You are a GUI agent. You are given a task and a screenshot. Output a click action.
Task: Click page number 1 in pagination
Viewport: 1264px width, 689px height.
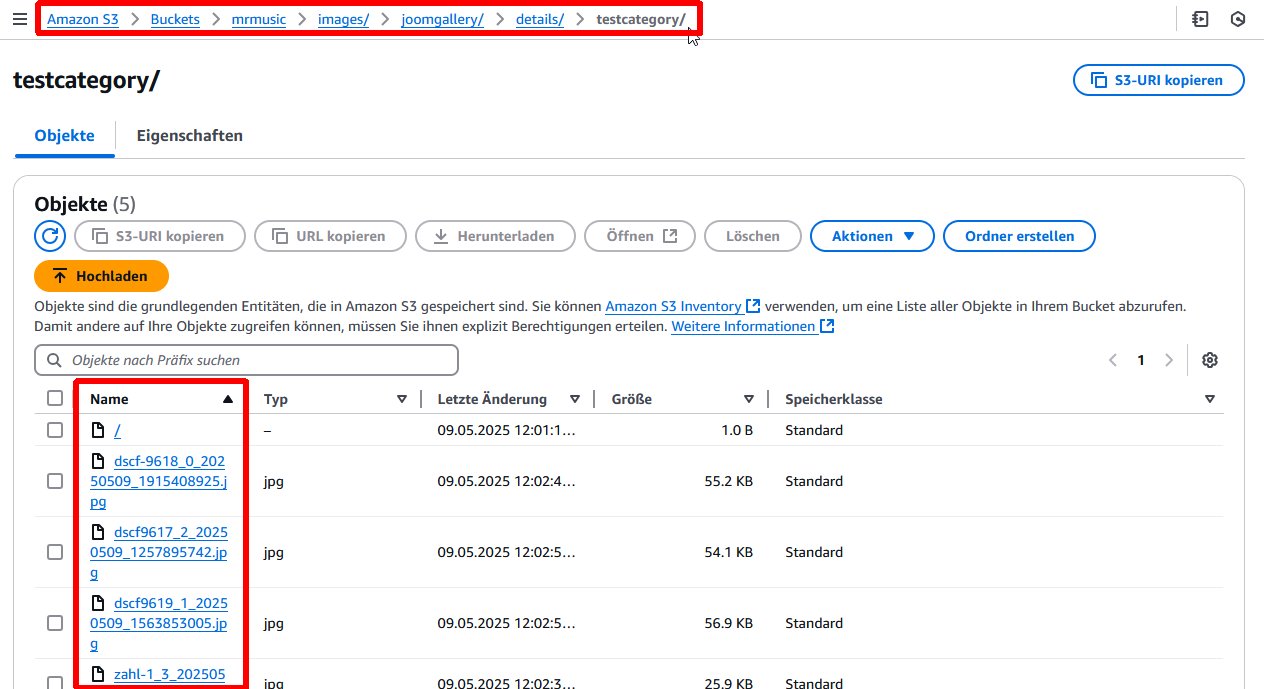(1141, 360)
